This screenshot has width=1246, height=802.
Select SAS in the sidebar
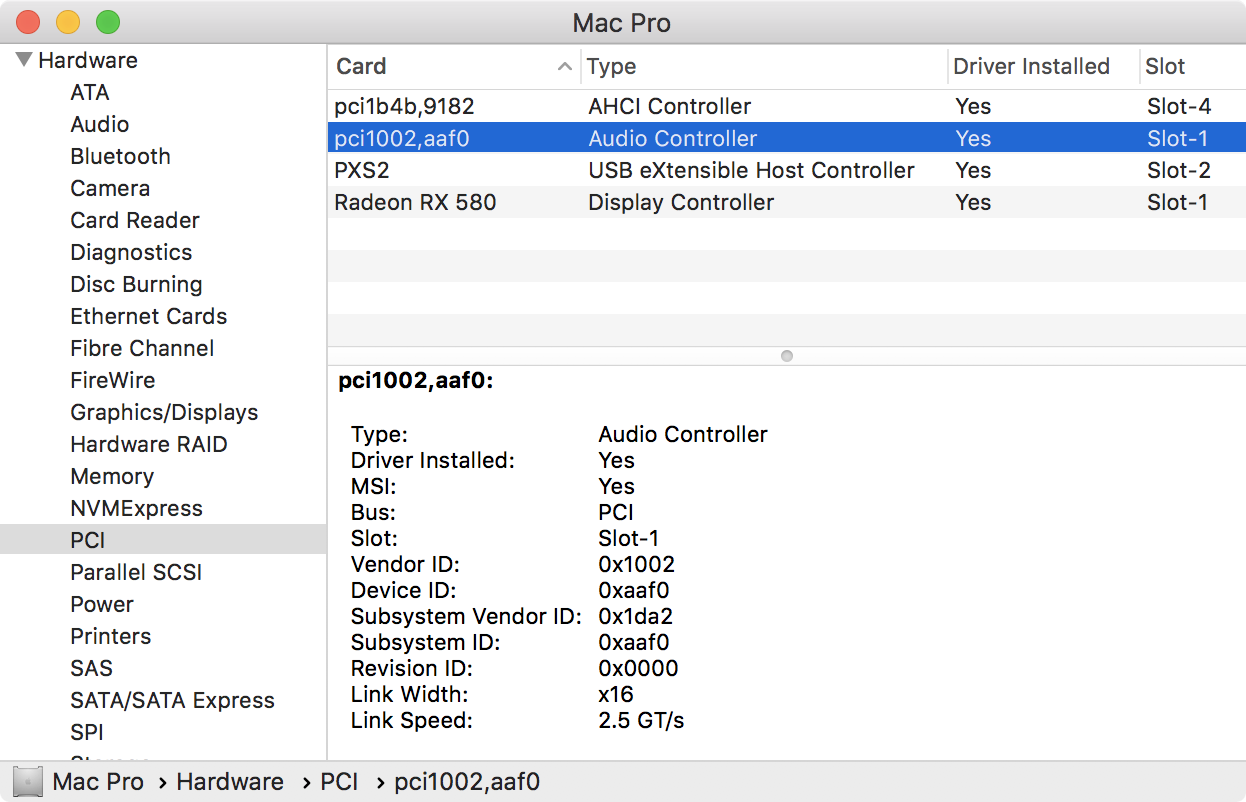point(91,668)
